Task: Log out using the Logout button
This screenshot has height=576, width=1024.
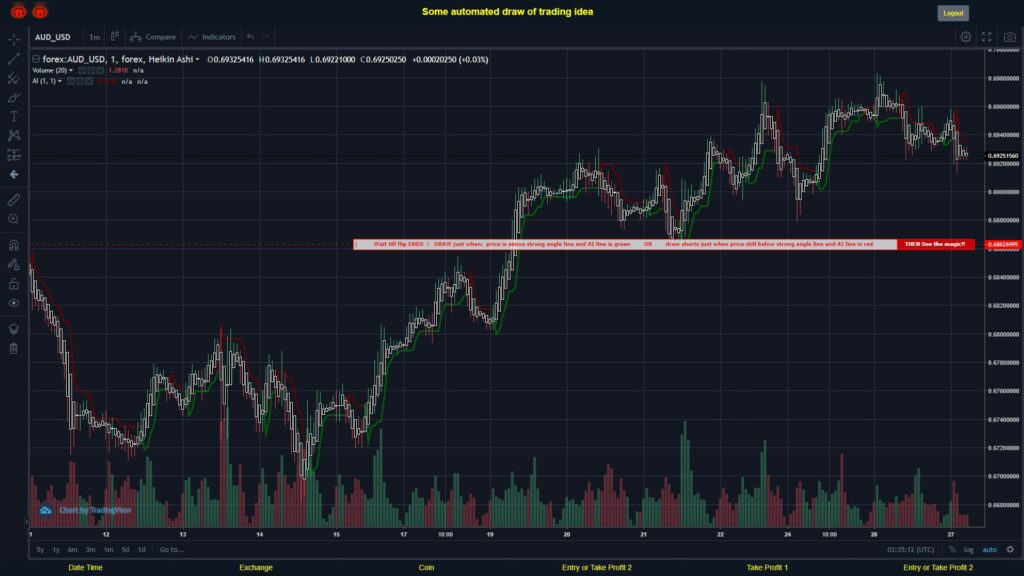Action: (953, 13)
